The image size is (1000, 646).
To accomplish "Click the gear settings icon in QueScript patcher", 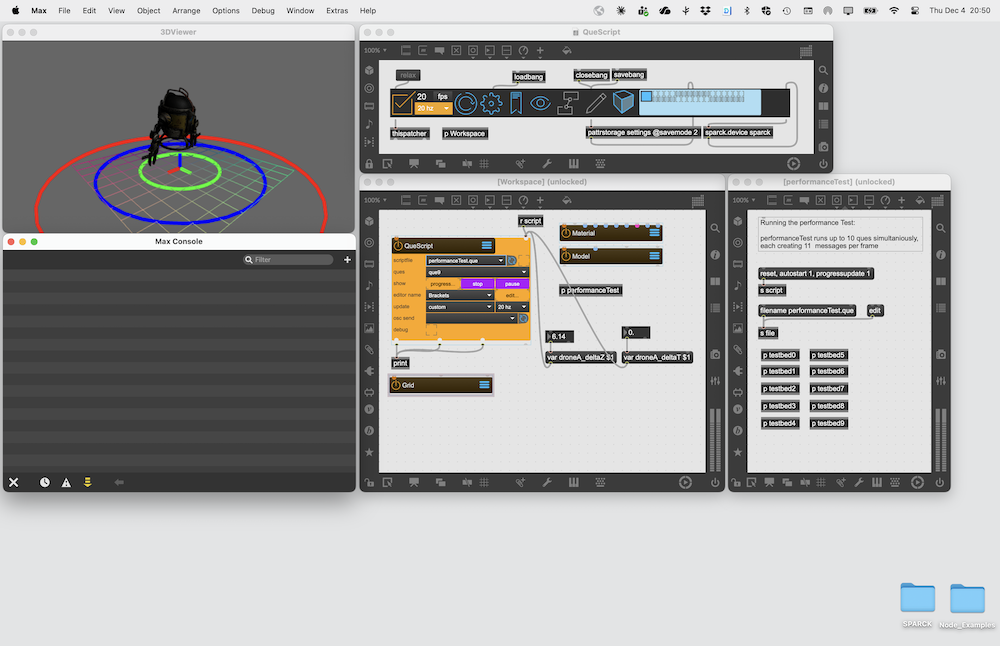I will [491, 103].
